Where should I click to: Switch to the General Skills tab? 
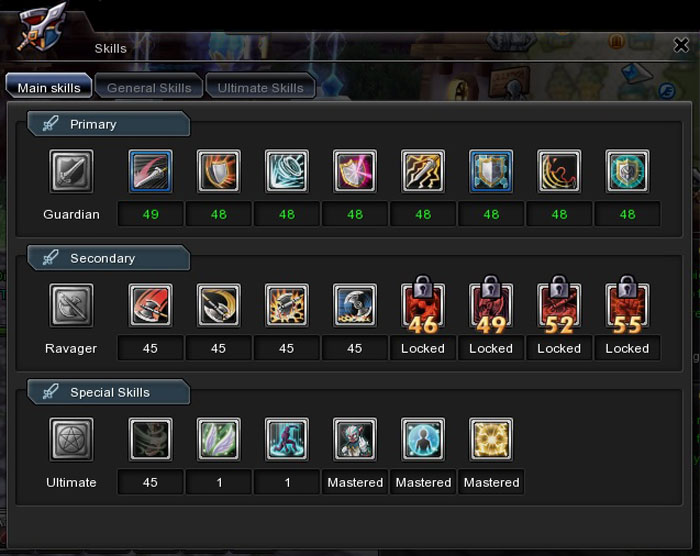pos(149,86)
